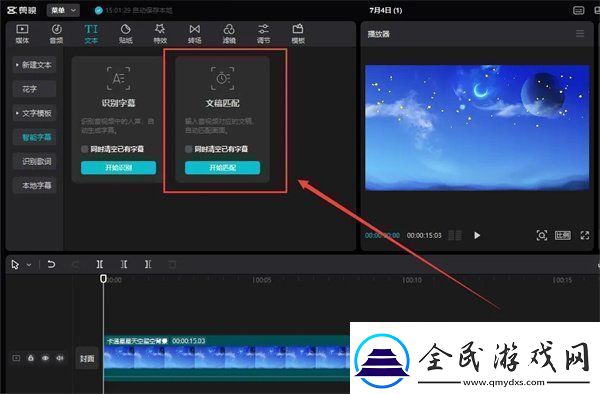This screenshot has width=600, height=394.
Task: Click the total duration 00:00:15:03 in player
Action: tap(424, 235)
